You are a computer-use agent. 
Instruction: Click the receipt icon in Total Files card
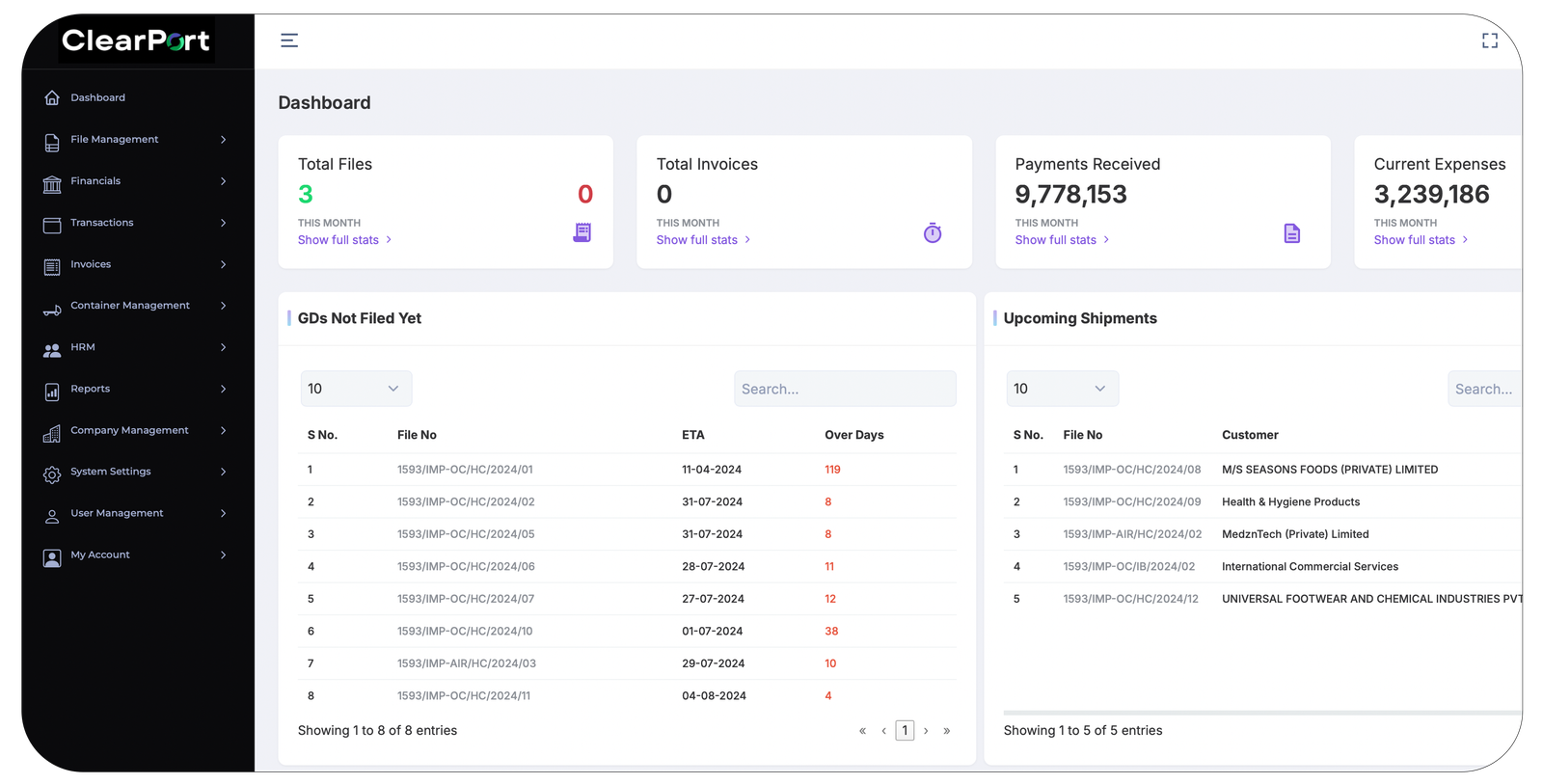pyautogui.click(x=582, y=232)
